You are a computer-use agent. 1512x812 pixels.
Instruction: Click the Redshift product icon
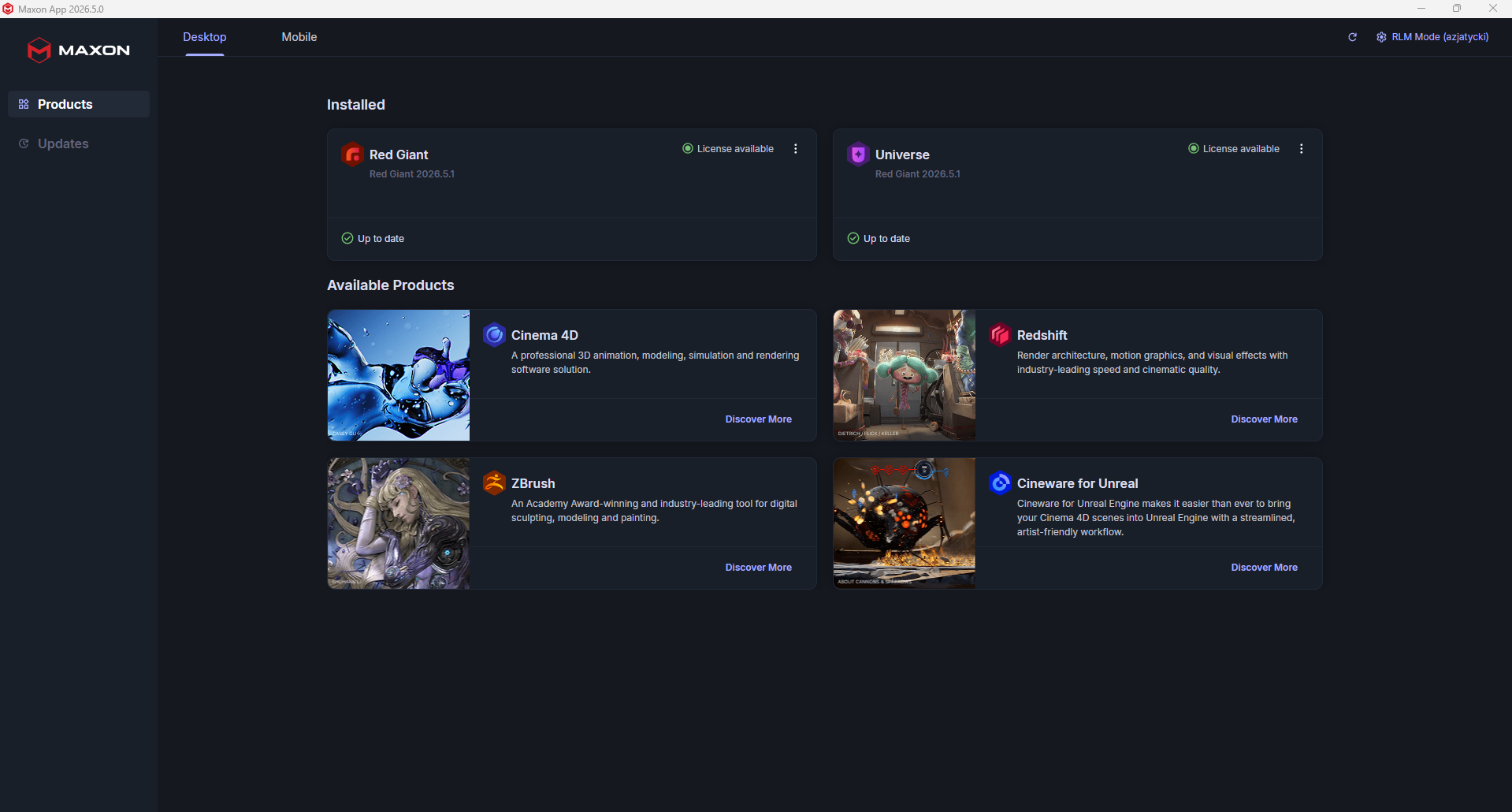[1000, 335]
